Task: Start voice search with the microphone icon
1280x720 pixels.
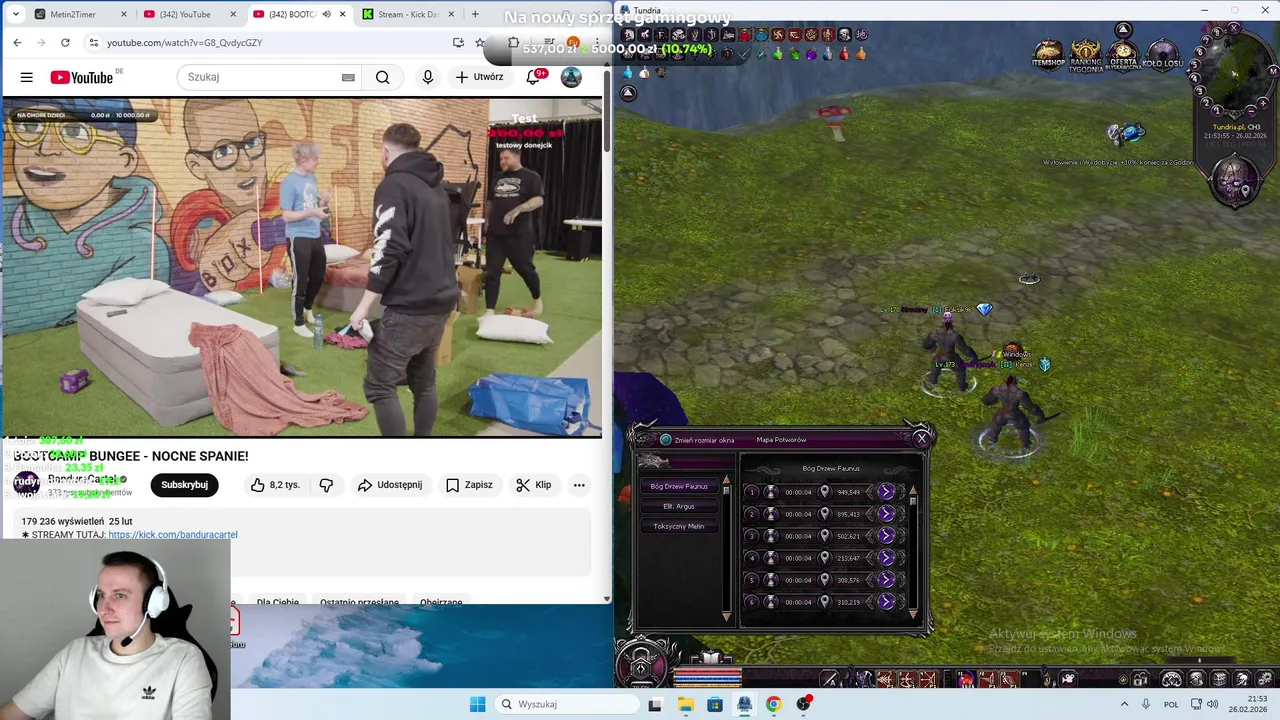Action: pos(428,77)
